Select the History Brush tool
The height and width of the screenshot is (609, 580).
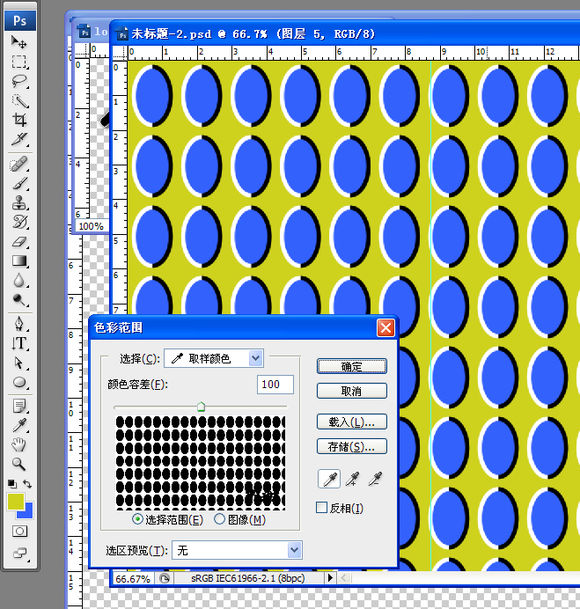click(x=19, y=222)
